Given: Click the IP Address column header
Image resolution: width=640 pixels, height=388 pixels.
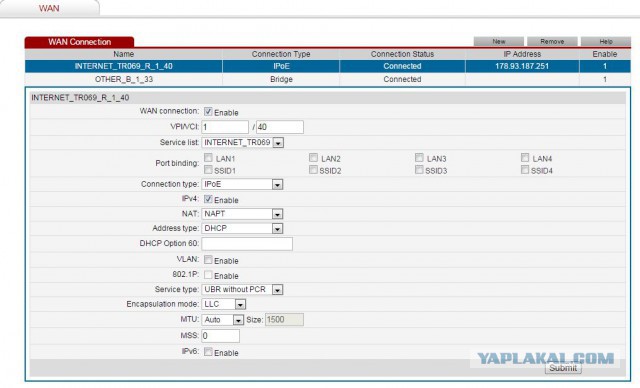Looking at the screenshot, I should pos(522,54).
